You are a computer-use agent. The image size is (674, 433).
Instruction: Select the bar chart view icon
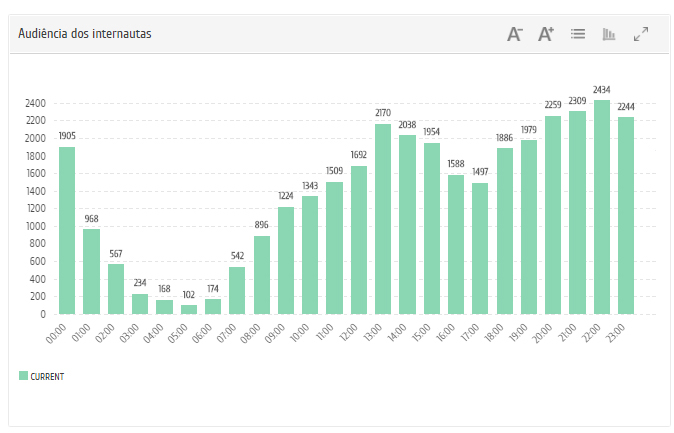(x=609, y=34)
